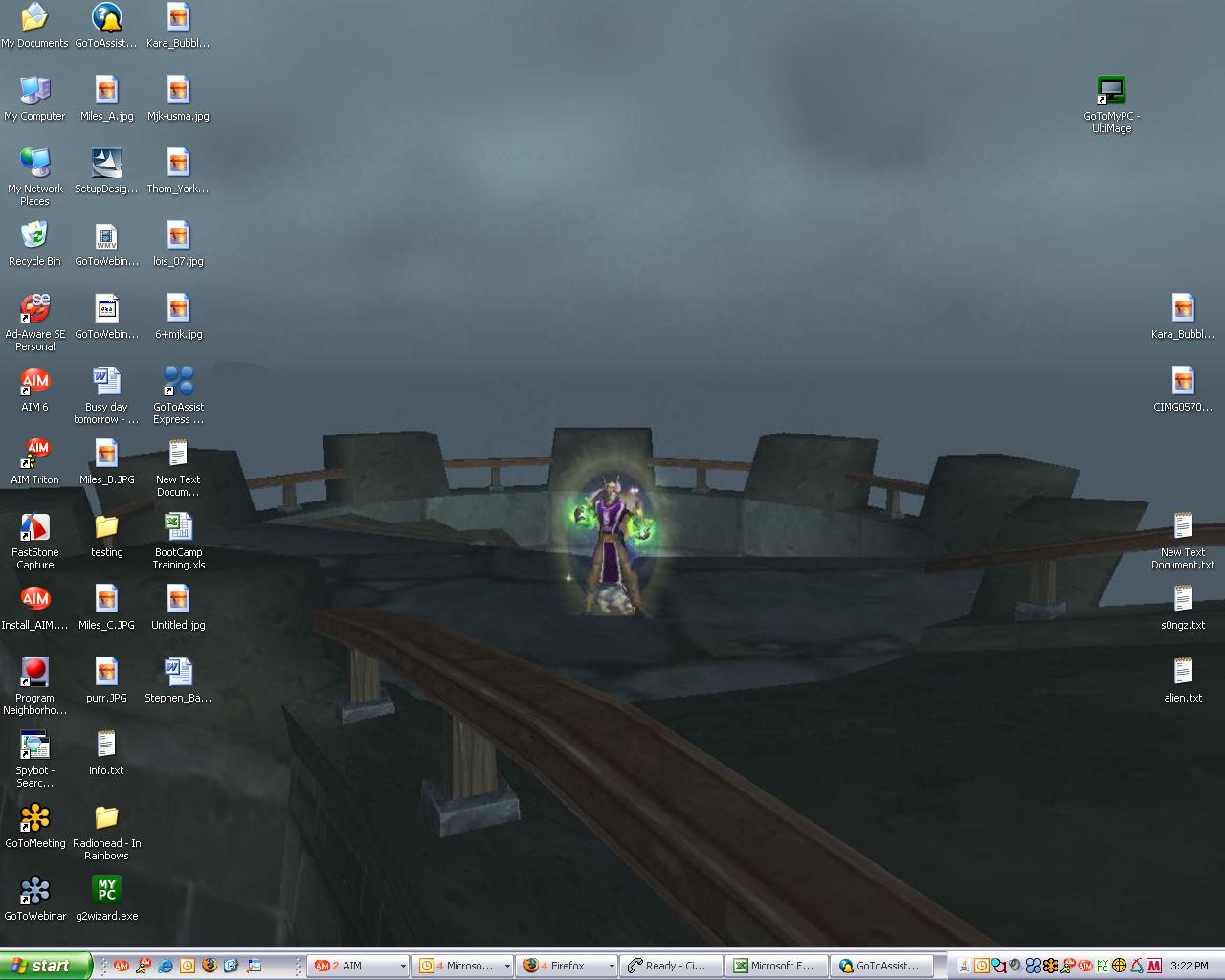This screenshot has height=980, width=1225.
Task: Open FastStone Capture shortcut
Action: point(34,541)
